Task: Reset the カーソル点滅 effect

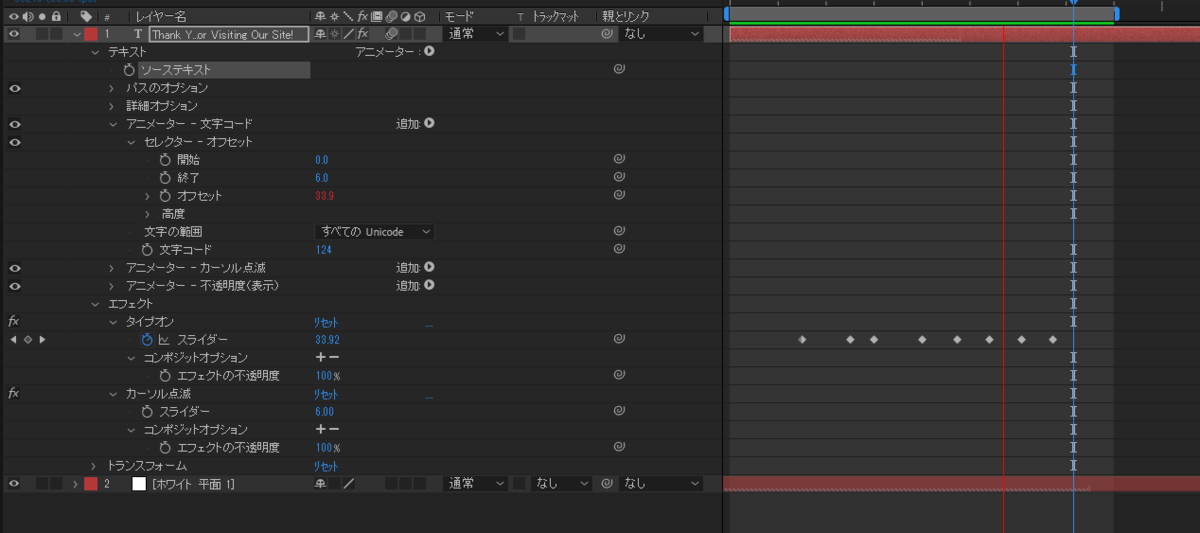Action: [x=327, y=394]
